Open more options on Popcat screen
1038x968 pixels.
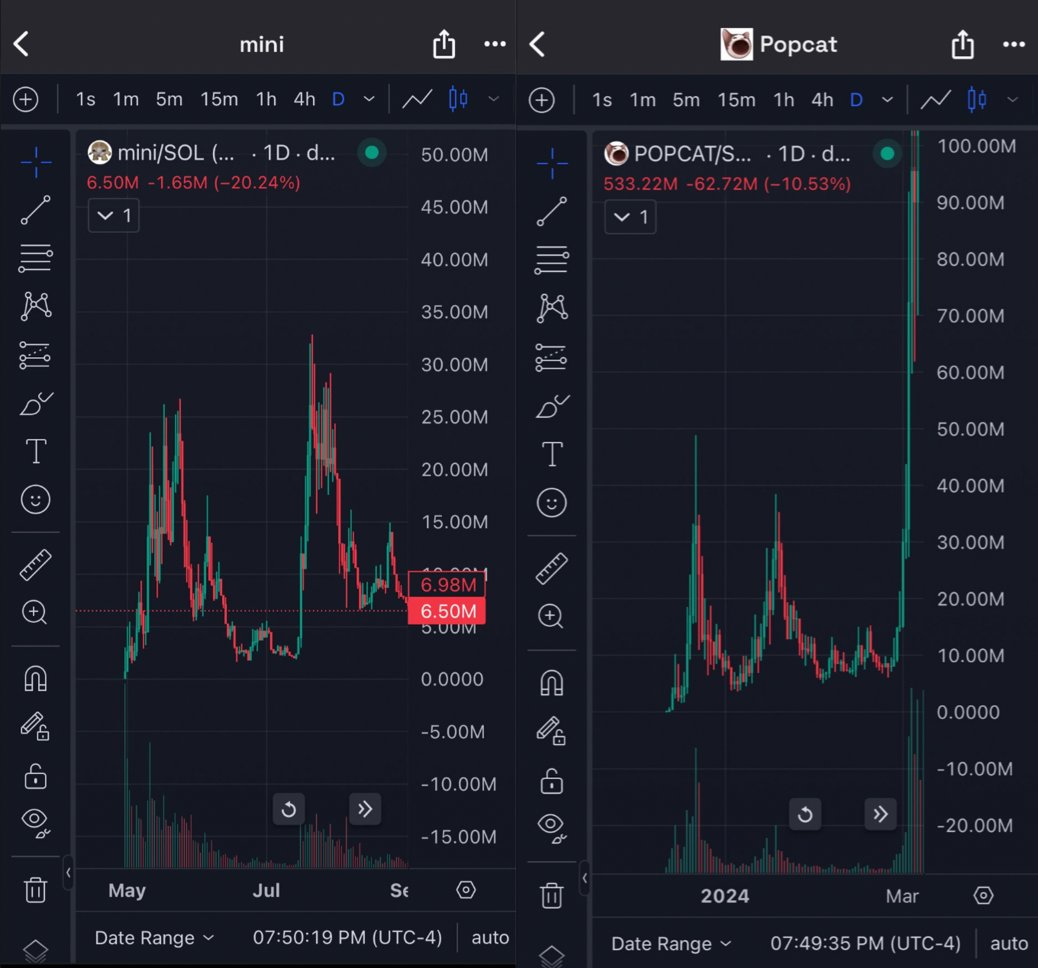(x=1014, y=44)
